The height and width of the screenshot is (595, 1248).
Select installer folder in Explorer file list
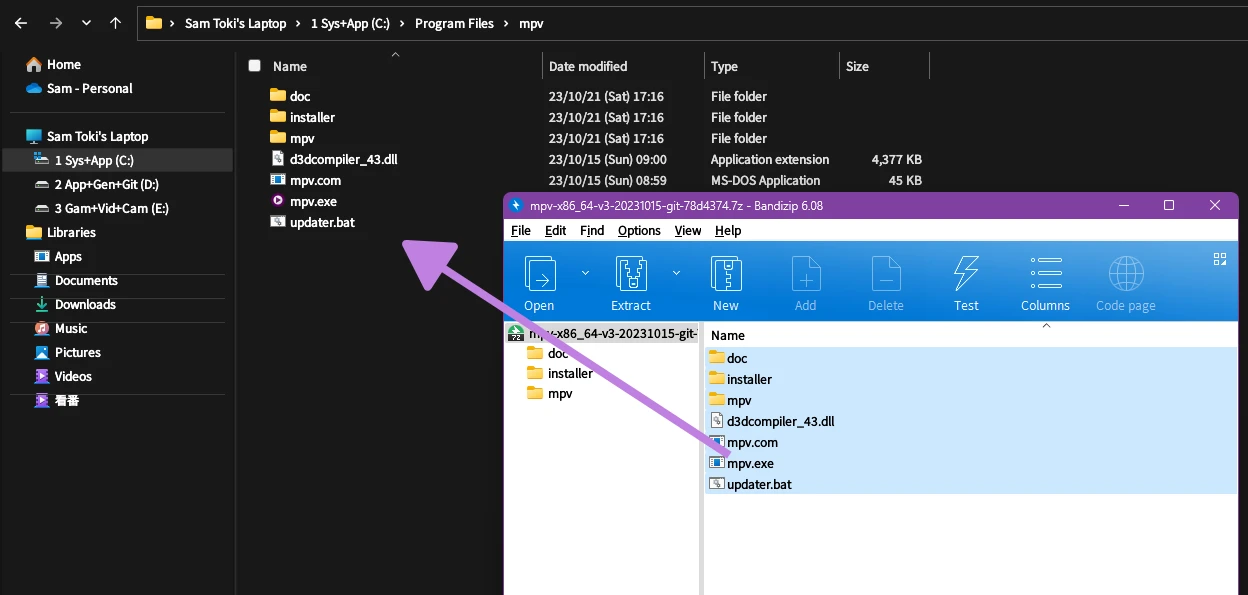click(303, 117)
